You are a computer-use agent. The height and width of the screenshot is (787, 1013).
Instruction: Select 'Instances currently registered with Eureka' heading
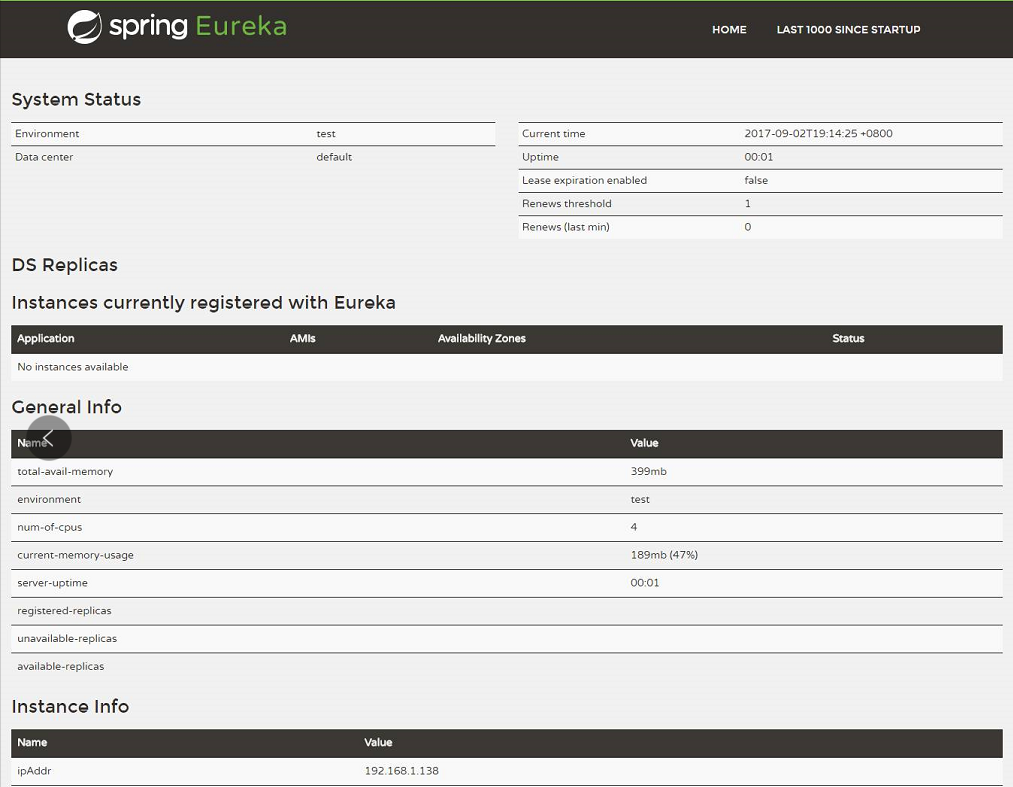(204, 303)
